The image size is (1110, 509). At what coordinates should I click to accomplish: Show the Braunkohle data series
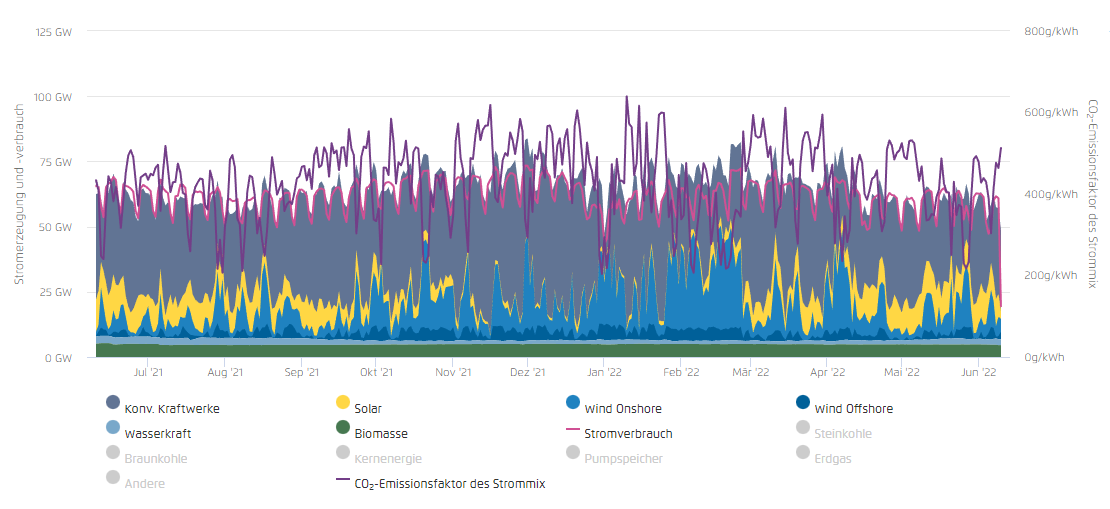click(x=155, y=459)
